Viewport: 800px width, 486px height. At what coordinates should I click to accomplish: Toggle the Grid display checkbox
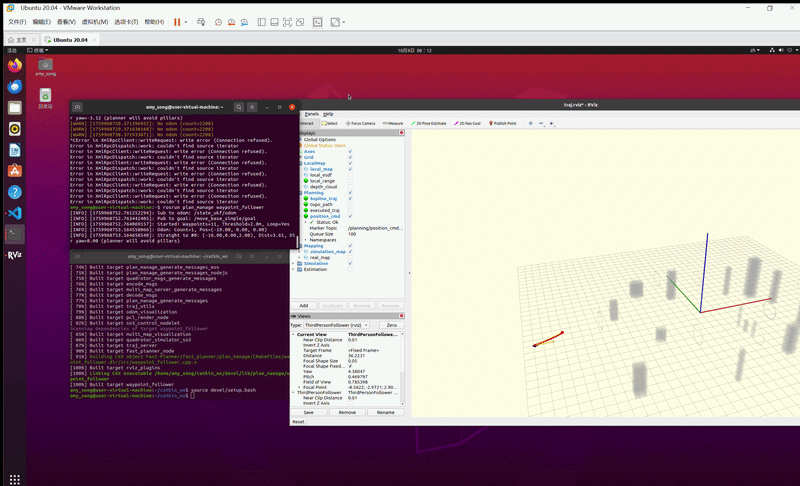350,157
